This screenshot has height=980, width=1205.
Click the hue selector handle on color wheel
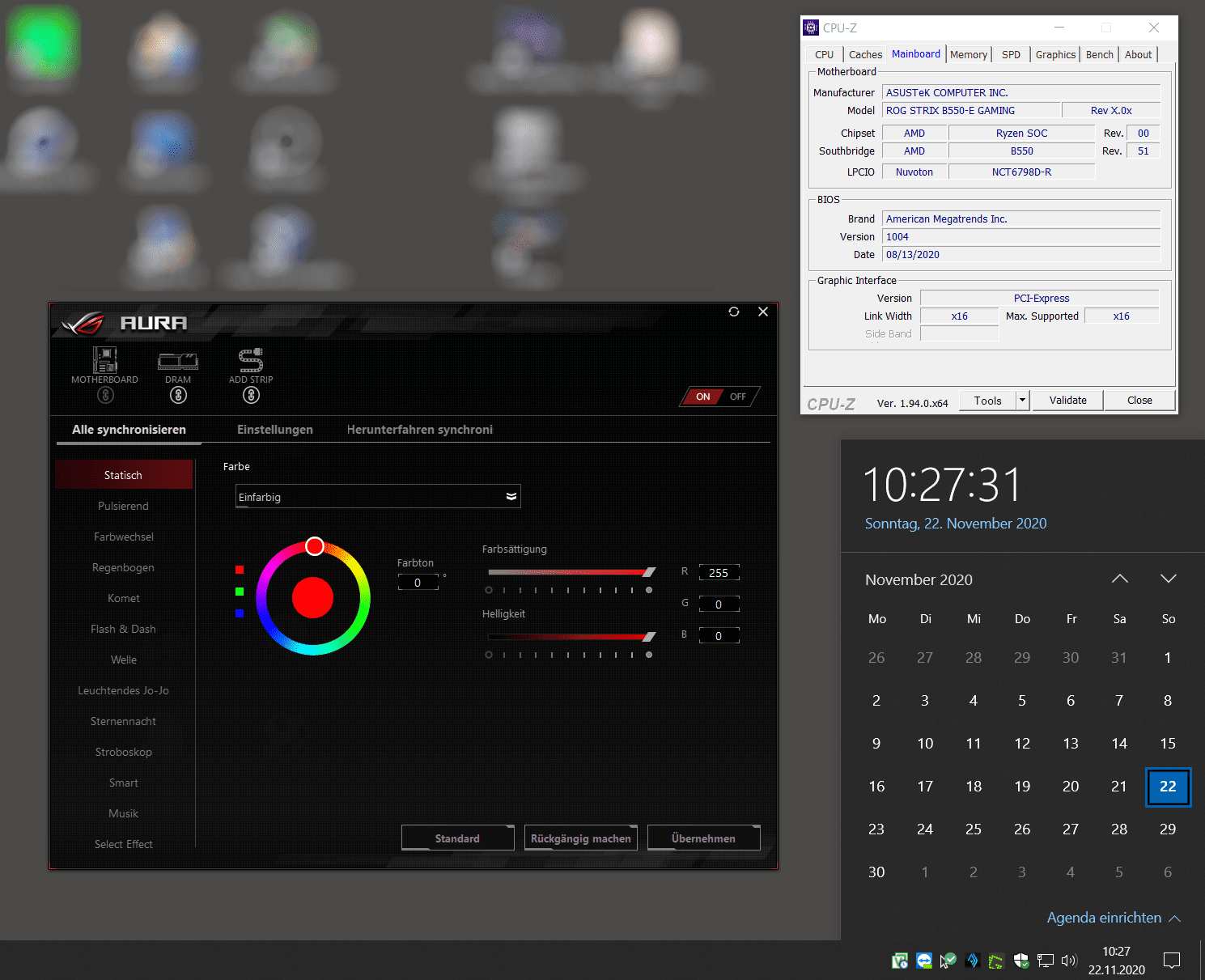(315, 546)
